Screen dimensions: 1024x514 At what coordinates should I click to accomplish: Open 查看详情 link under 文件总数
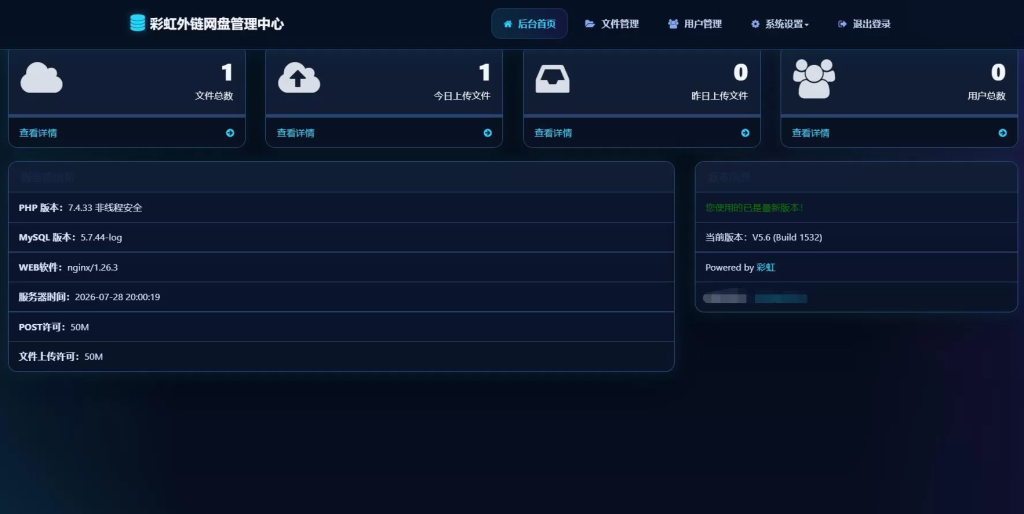(x=38, y=133)
